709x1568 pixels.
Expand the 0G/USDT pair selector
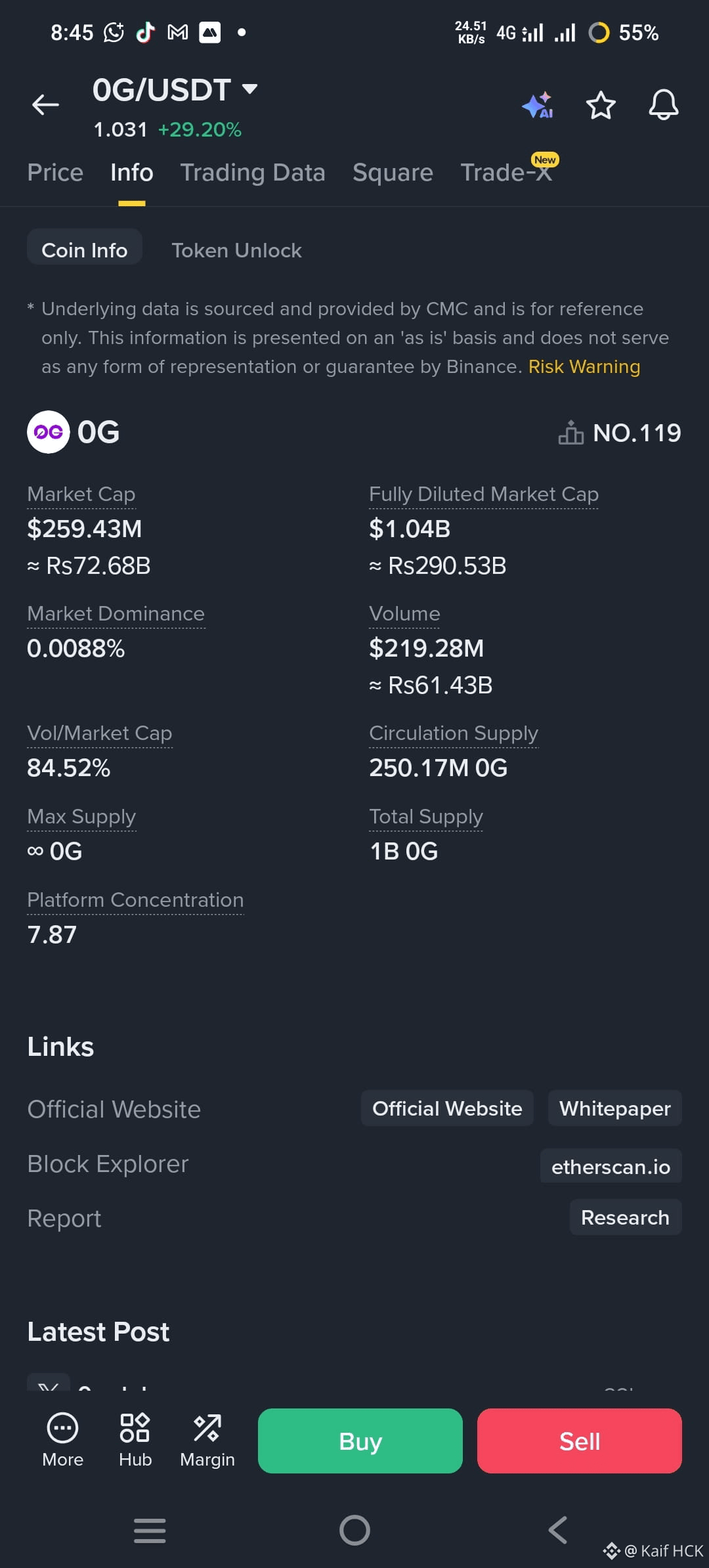tap(249, 89)
